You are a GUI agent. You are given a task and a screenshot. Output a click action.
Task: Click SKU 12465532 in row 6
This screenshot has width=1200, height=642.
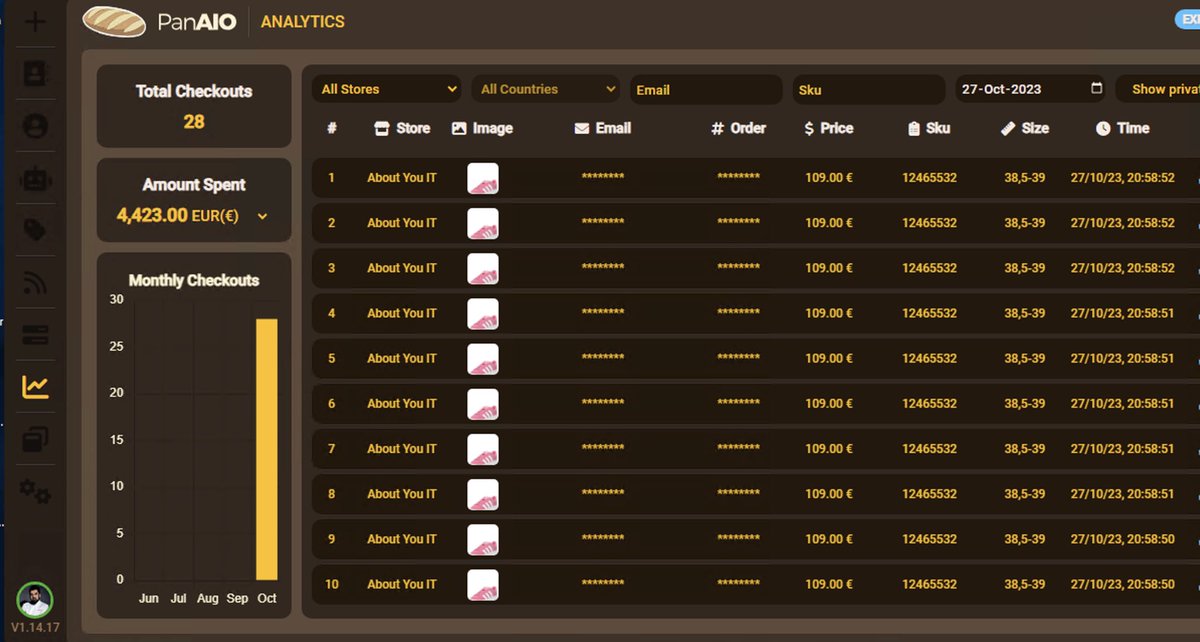[x=929, y=404]
